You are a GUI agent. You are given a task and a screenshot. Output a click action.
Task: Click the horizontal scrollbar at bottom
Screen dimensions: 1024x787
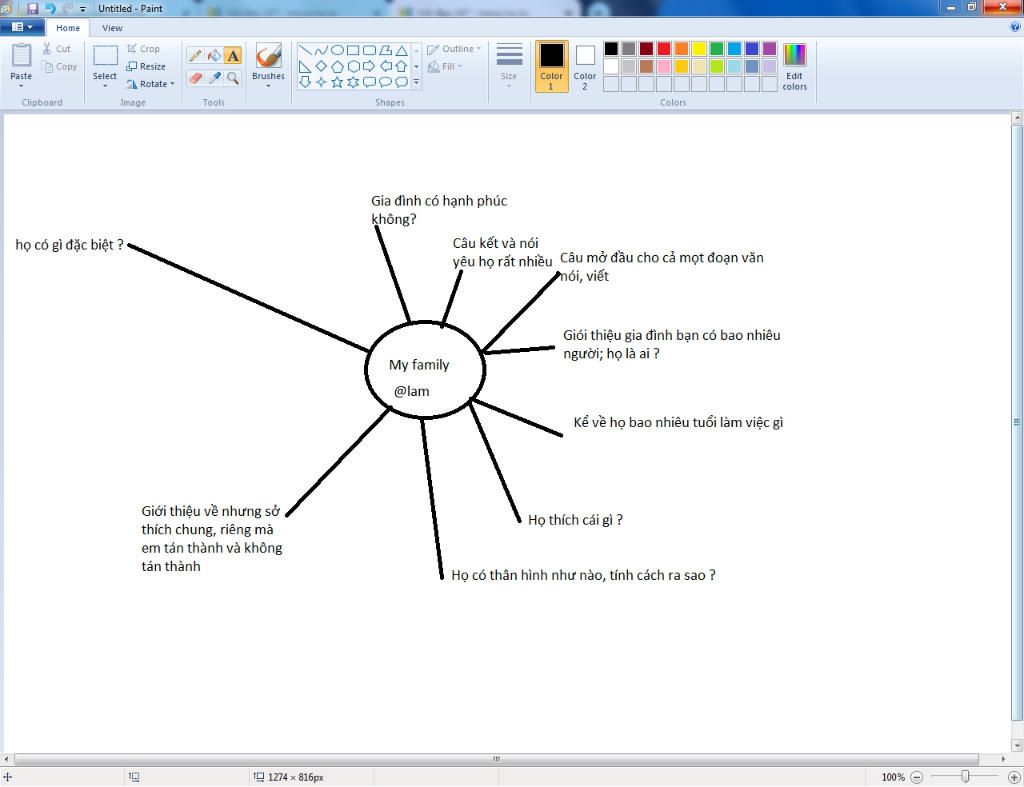pos(496,758)
